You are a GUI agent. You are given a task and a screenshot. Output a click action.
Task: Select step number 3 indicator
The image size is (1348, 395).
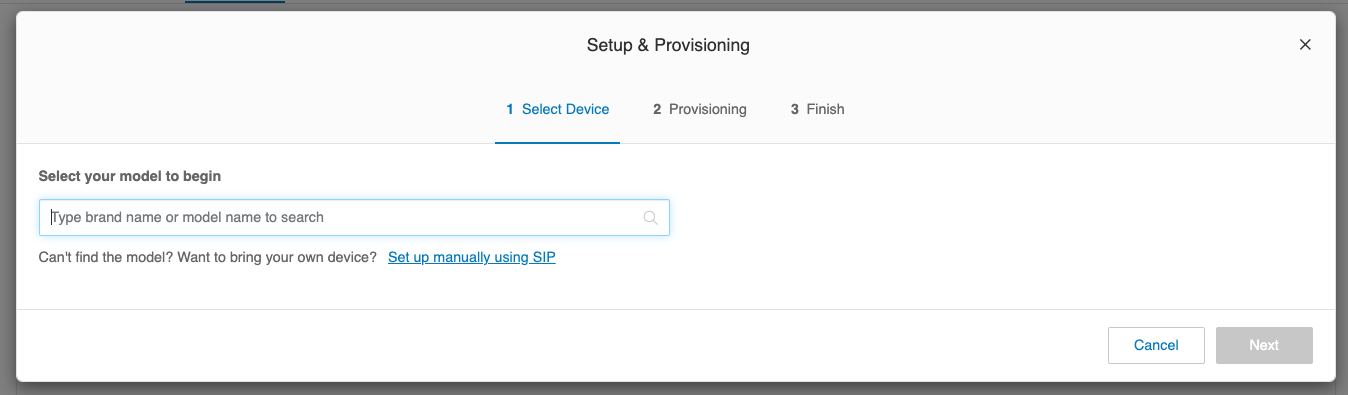pyautogui.click(x=795, y=109)
